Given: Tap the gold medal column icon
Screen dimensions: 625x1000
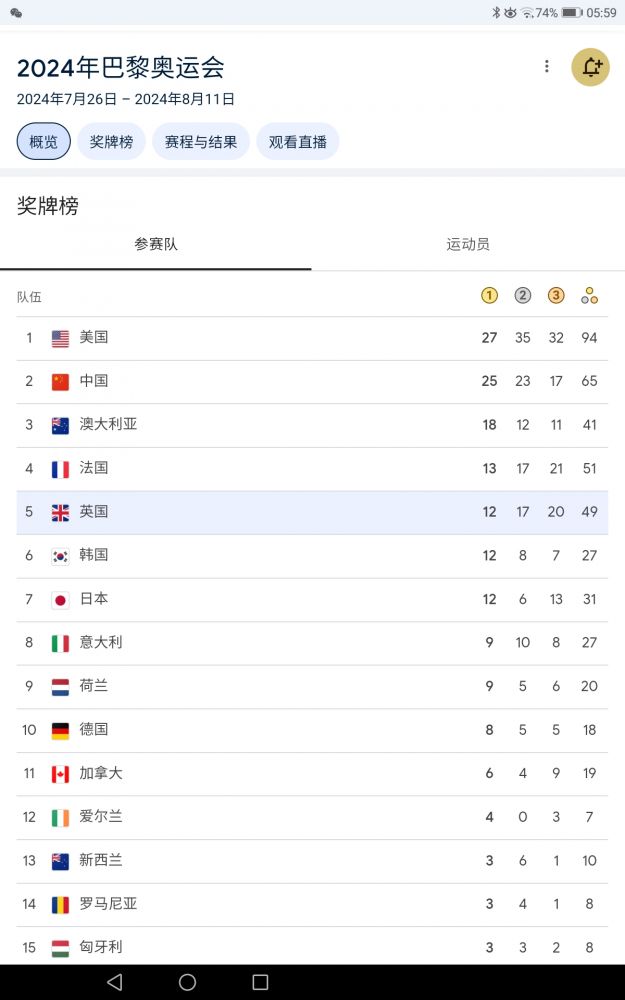Looking at the screenshot, I should (x=489, y=296).
